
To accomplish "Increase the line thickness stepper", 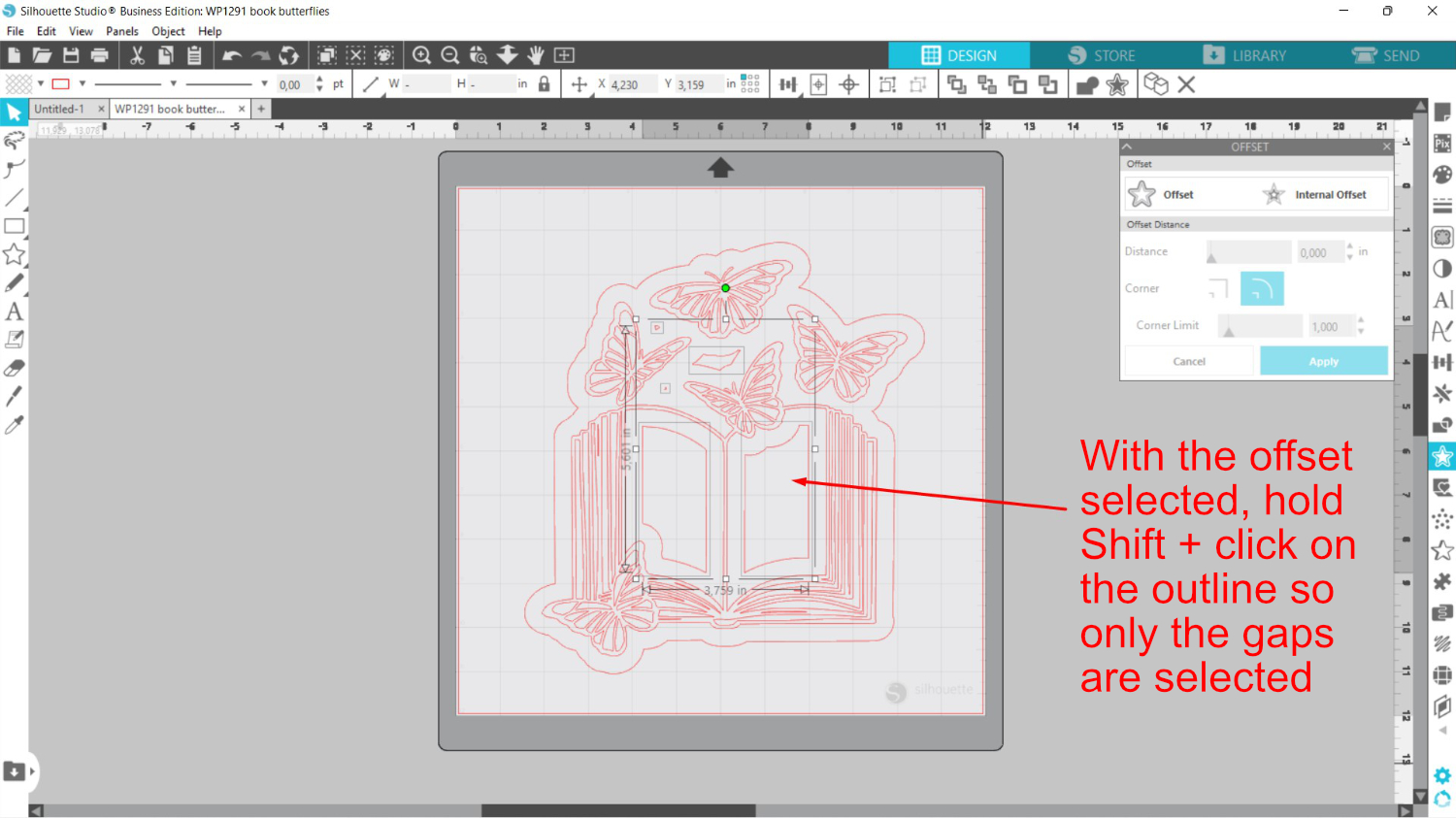I will [319, 80].
